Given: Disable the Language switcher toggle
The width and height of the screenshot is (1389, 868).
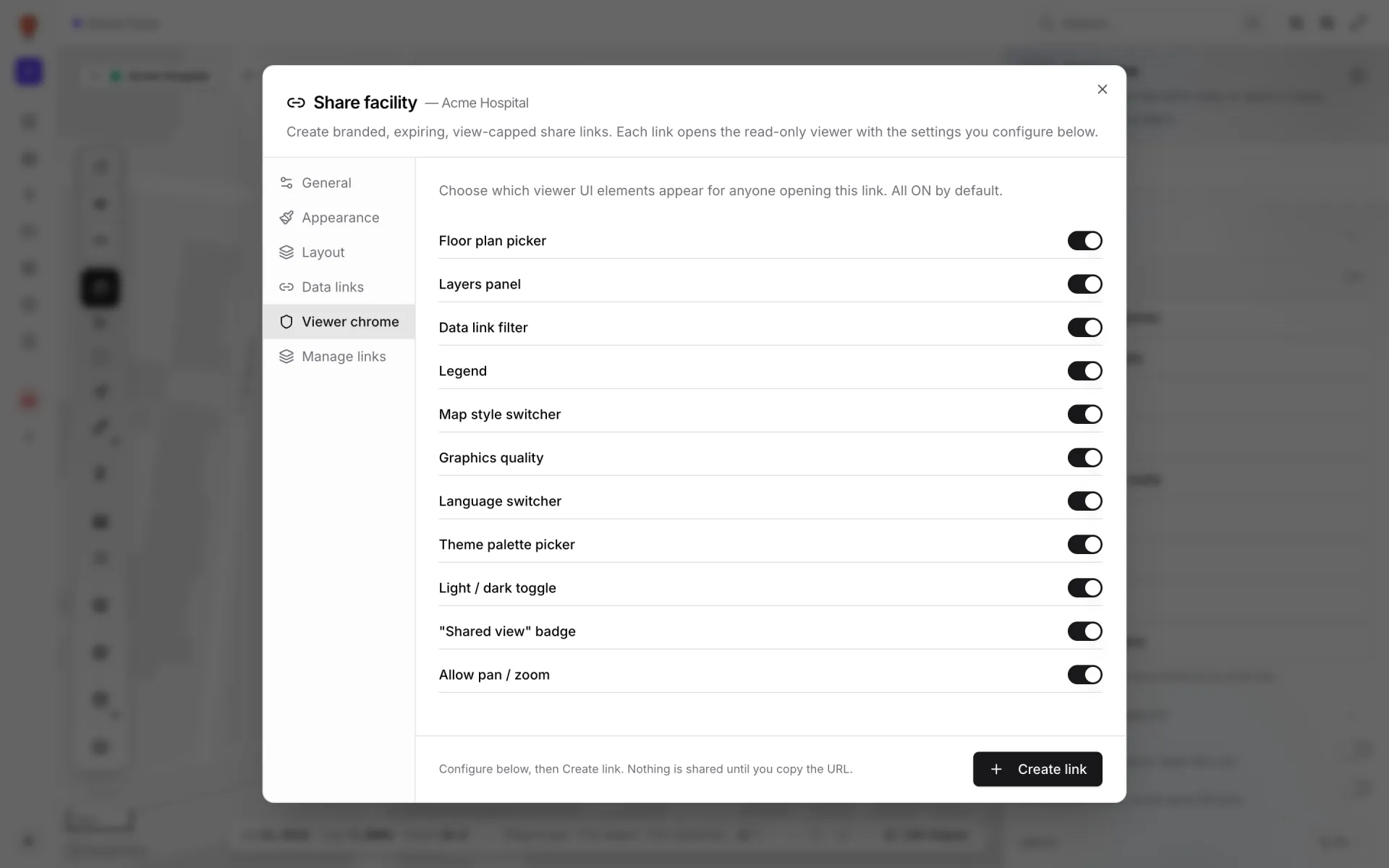Looking at the screenshot, I should point(1084,501).
